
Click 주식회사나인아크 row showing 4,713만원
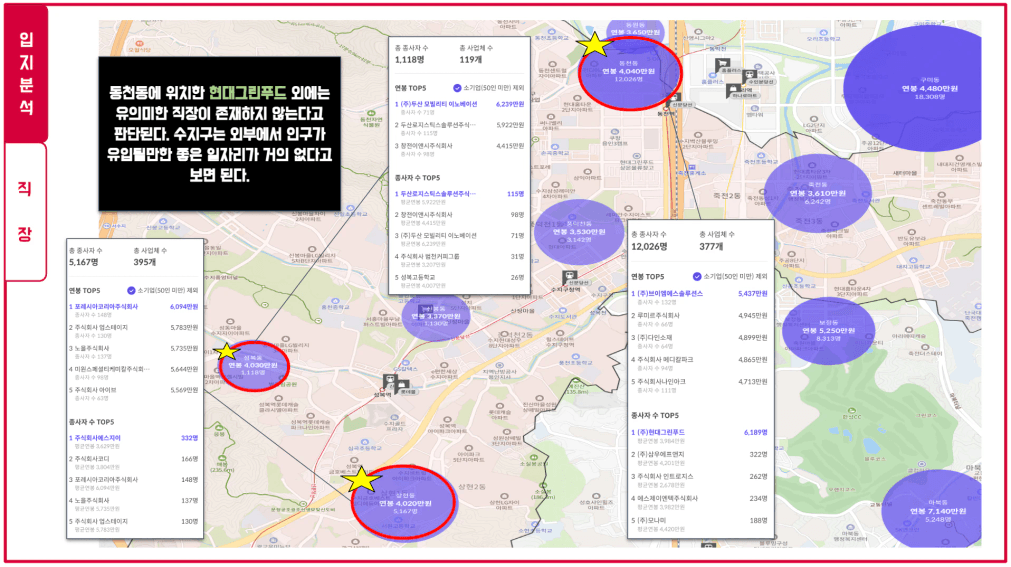coord(699,385)
